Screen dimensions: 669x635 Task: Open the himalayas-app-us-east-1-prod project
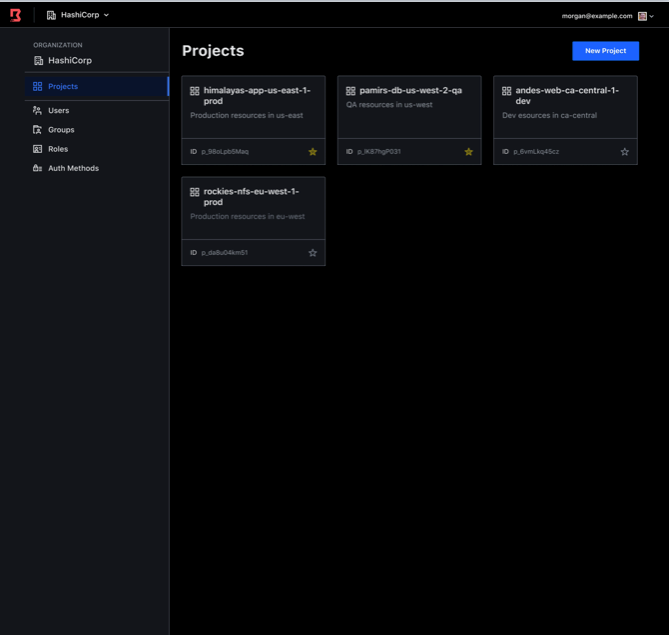pyautogui.click(x=257, y=96)
